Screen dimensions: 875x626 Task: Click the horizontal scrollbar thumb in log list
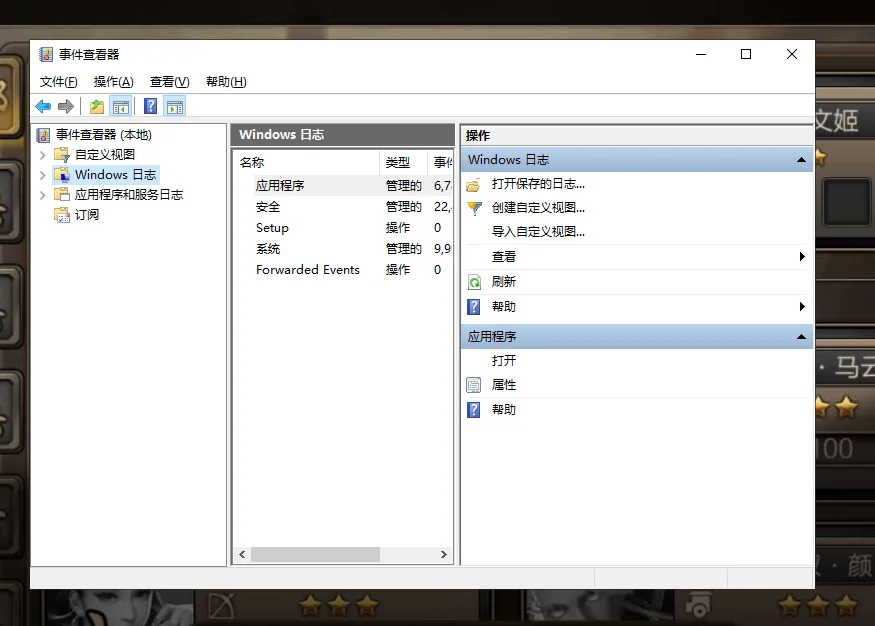click(x=315, y=555)
